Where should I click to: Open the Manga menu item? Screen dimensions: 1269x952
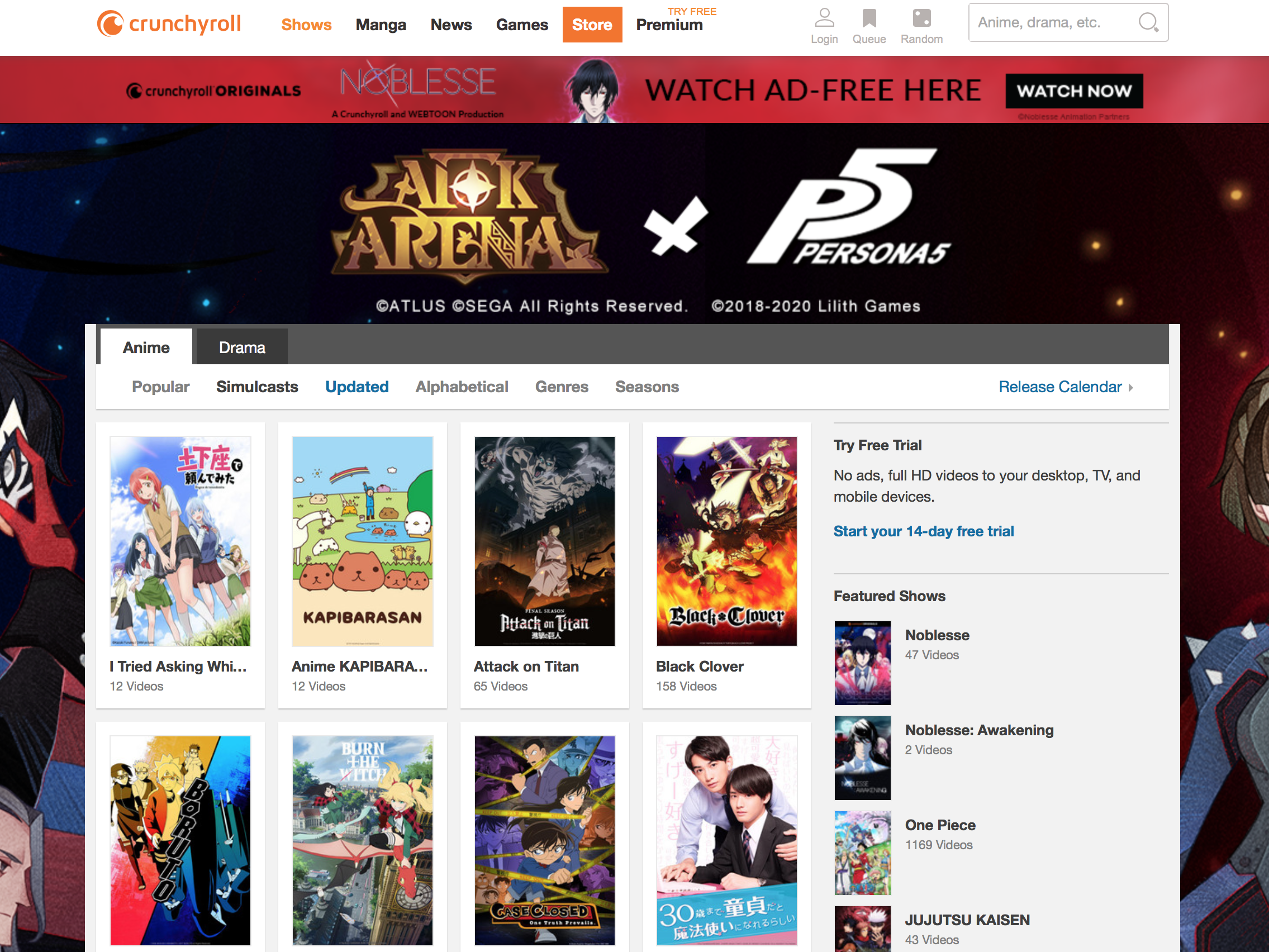click(381, 25)
